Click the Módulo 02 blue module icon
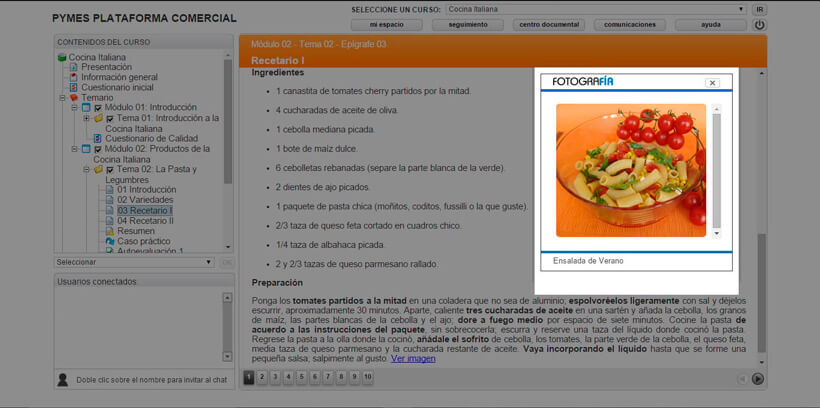The image size is (820, 408). coord(86,149)
